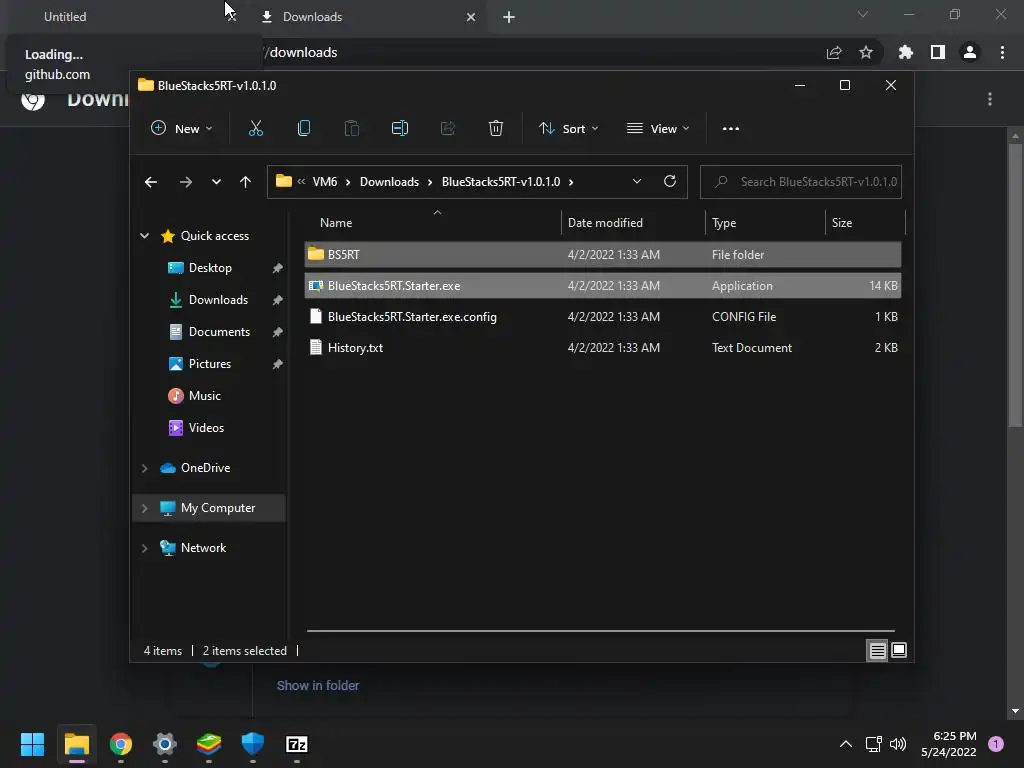Screen dimensions: 1024x768
Task: Open the Windows Start menu
Action: [x=32, y=744]
